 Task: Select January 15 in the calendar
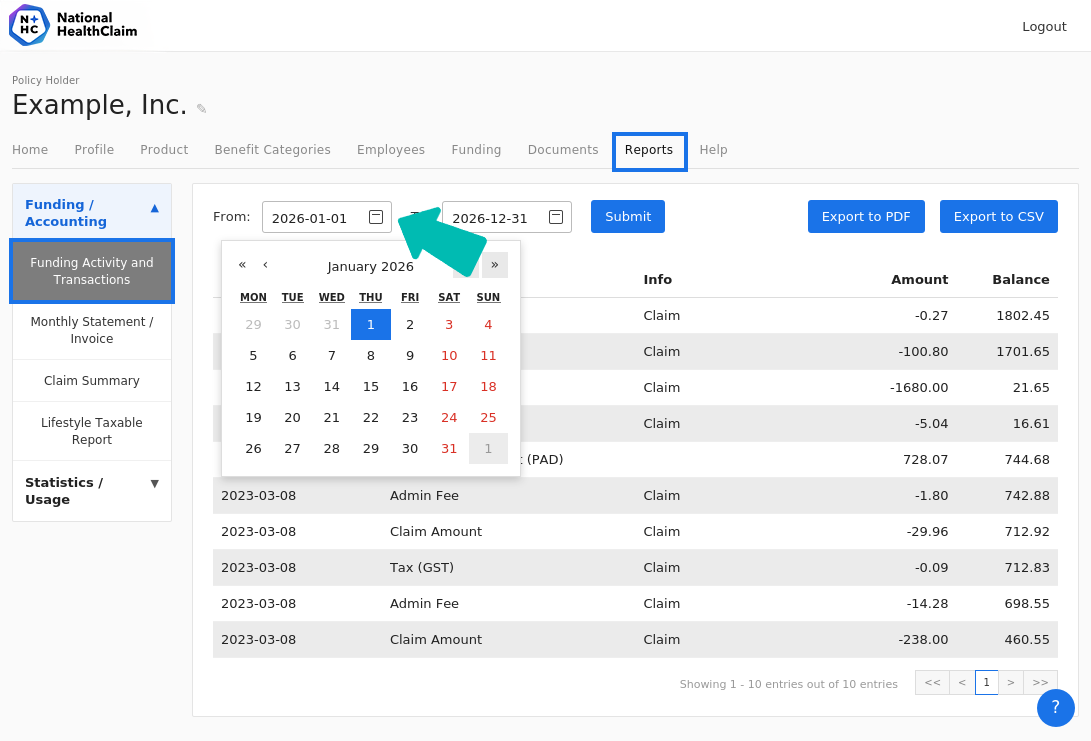(371, 386)
